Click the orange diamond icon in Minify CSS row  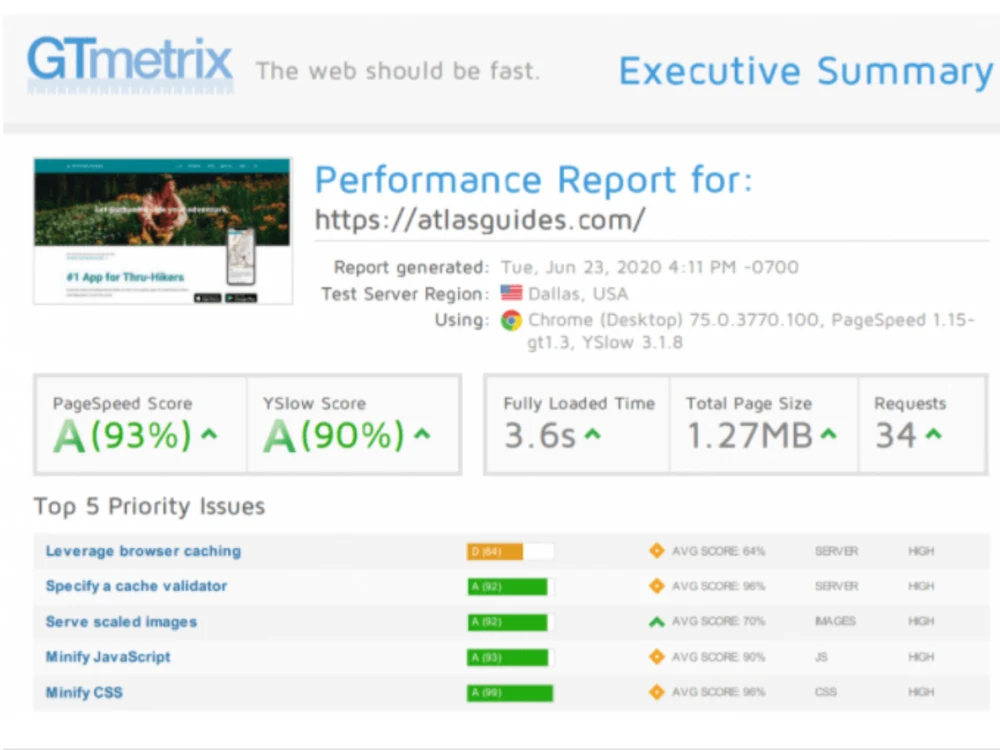pos(656,691)
